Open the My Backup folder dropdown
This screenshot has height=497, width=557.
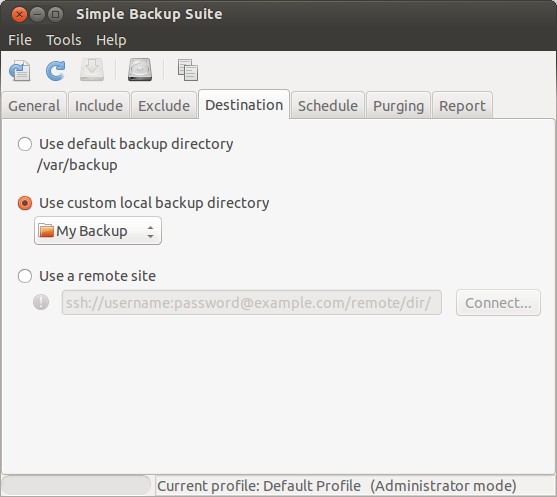98,231
